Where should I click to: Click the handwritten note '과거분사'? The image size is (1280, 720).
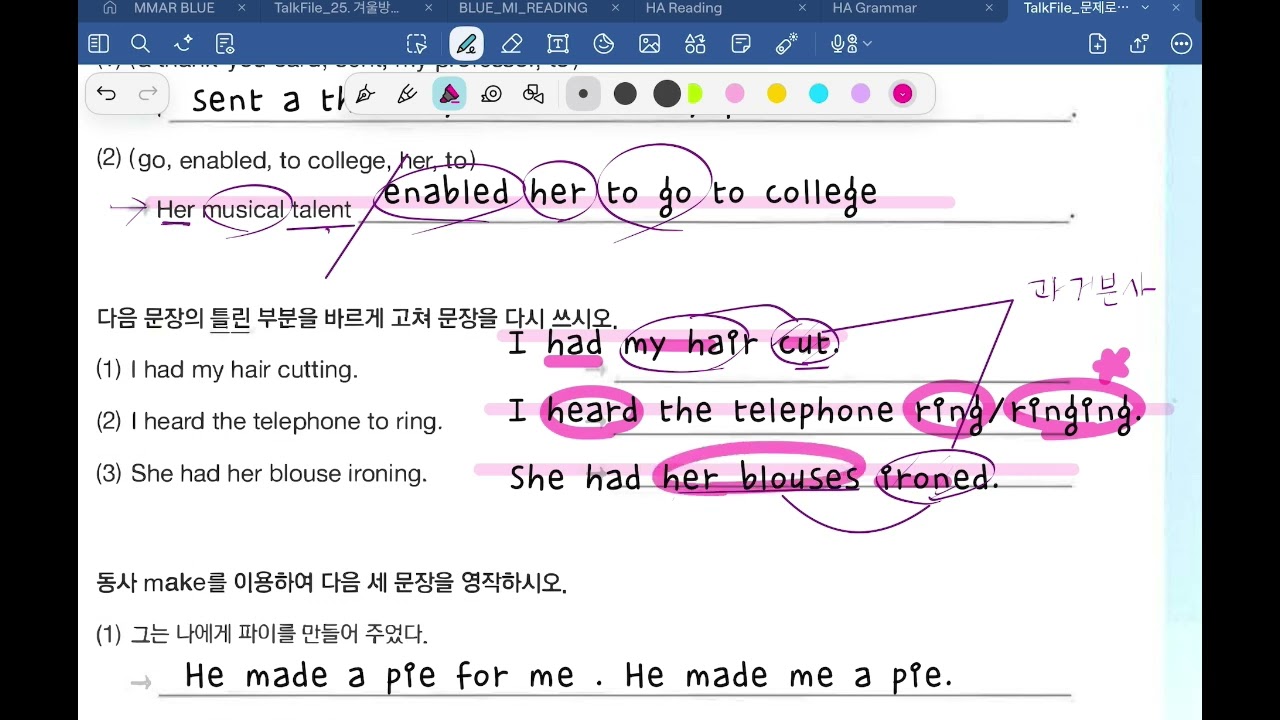coord(1091,290)
